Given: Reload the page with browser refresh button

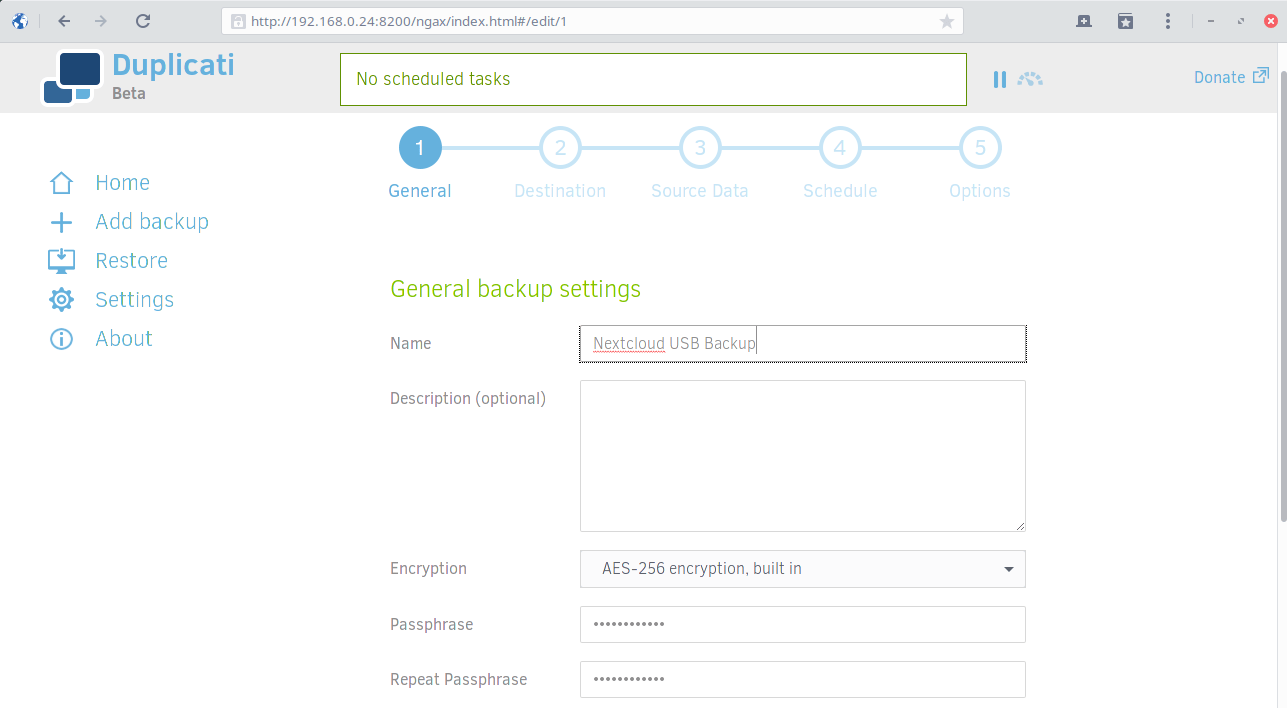Looking at the screenshot, I should [143, 21].
